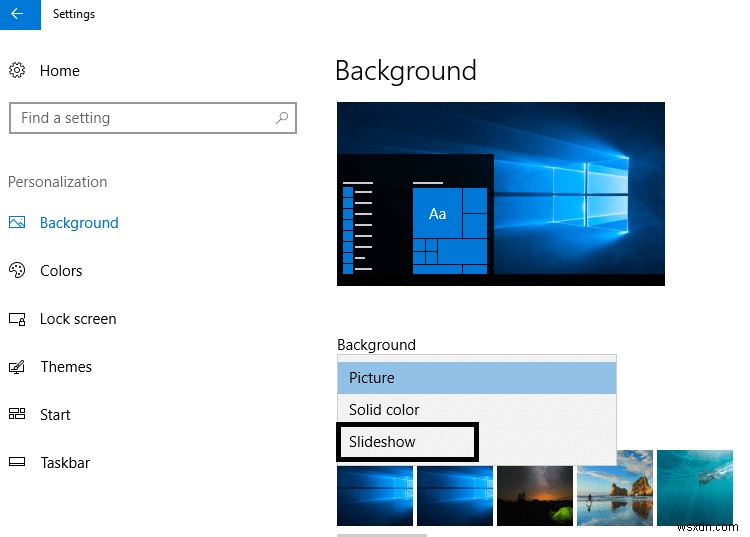Open the Themes page
Viewport: 750px width, 537px height.
coord(66,367)
